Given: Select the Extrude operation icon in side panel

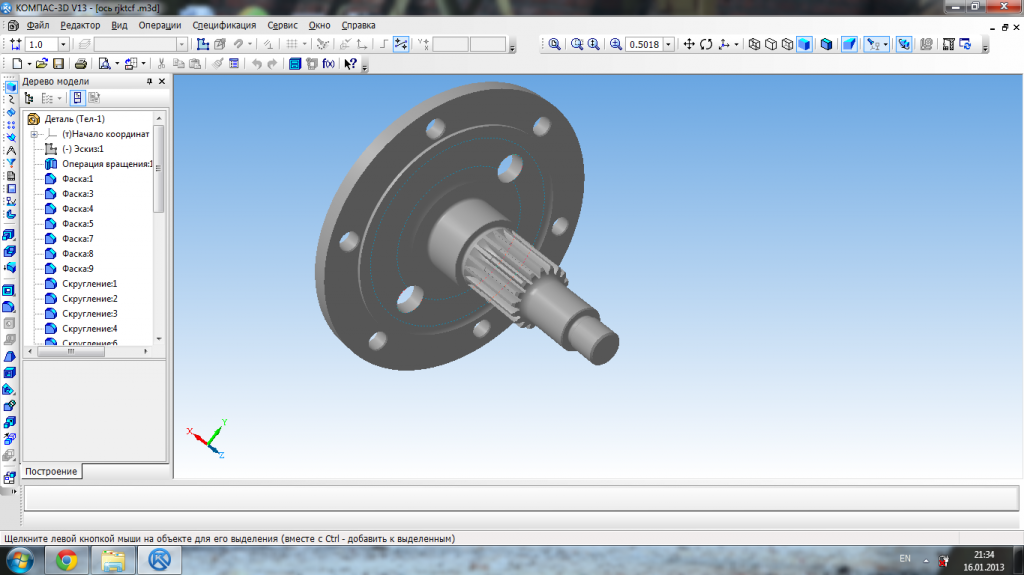Looking at the screenshot, I should (9, 235).
